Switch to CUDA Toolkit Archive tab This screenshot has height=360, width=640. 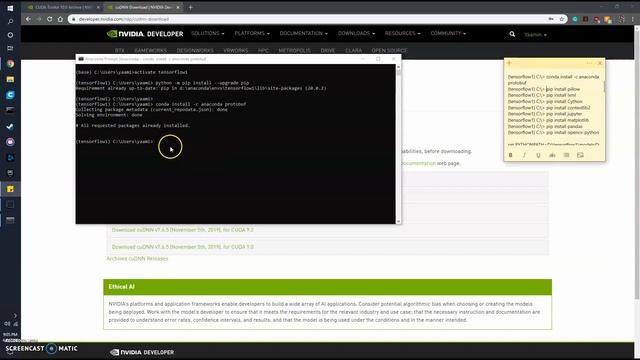[x=63, y=7]
